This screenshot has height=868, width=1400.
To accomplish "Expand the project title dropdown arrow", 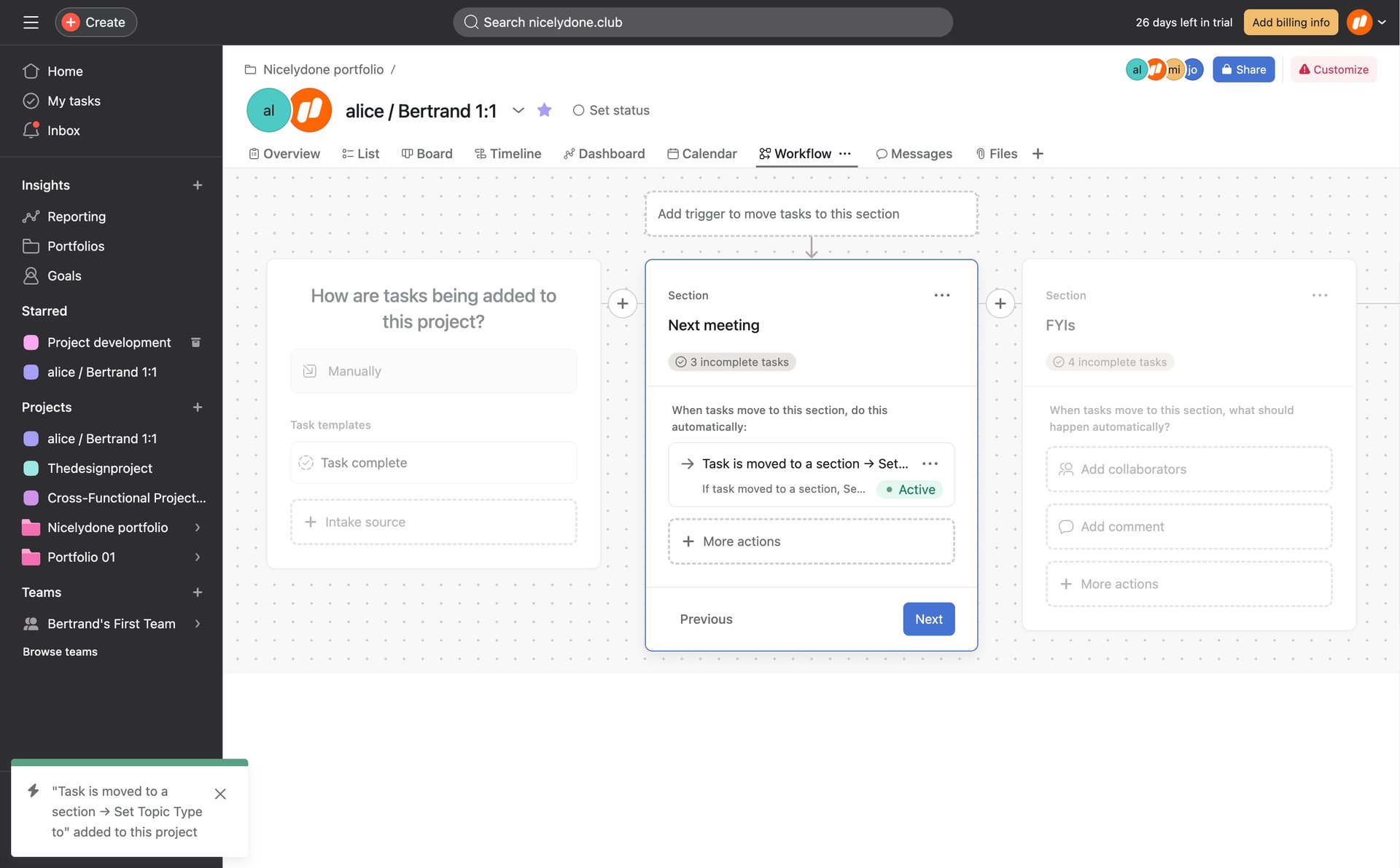I will (518, 111).
